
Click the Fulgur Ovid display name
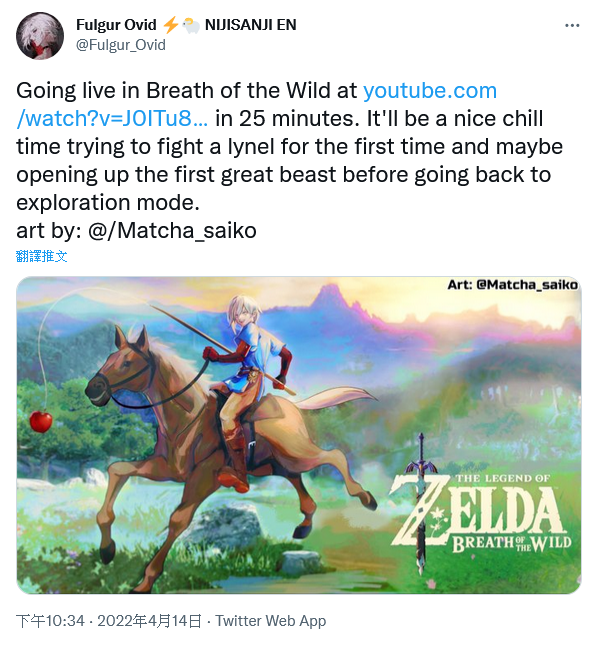coord(116,25)
